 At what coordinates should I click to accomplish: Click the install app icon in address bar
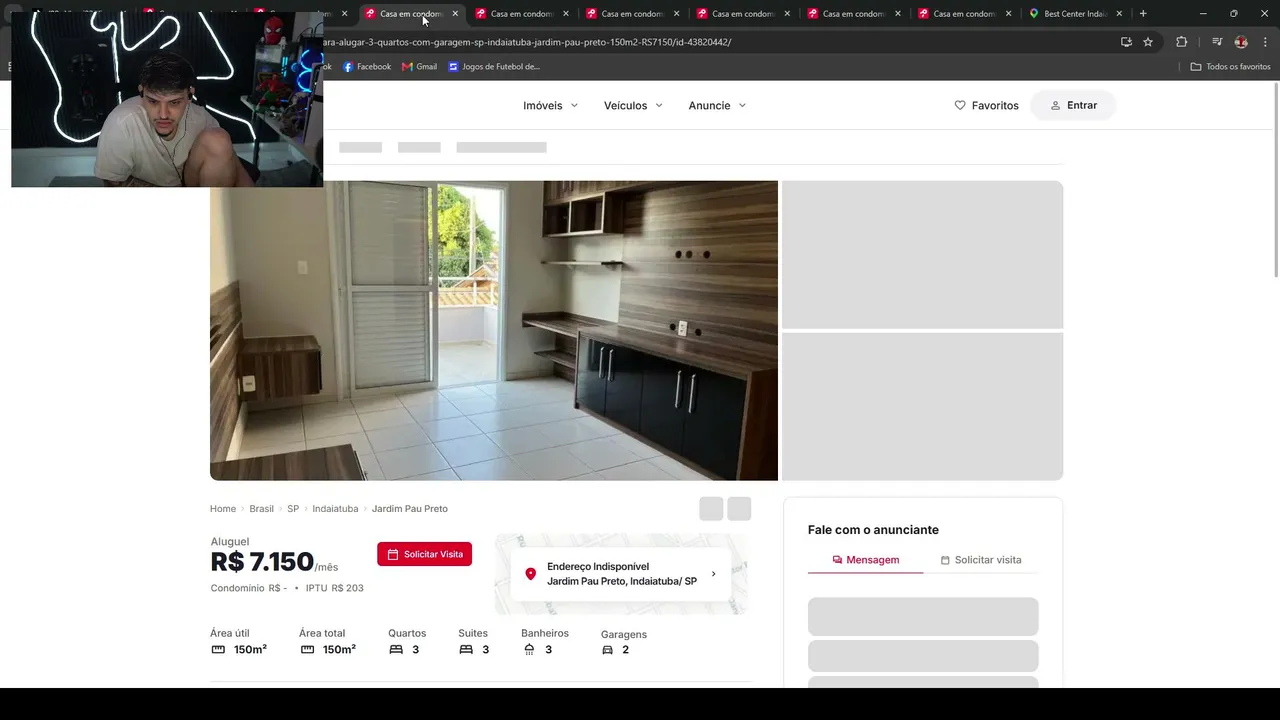(x=1126, y=42)
